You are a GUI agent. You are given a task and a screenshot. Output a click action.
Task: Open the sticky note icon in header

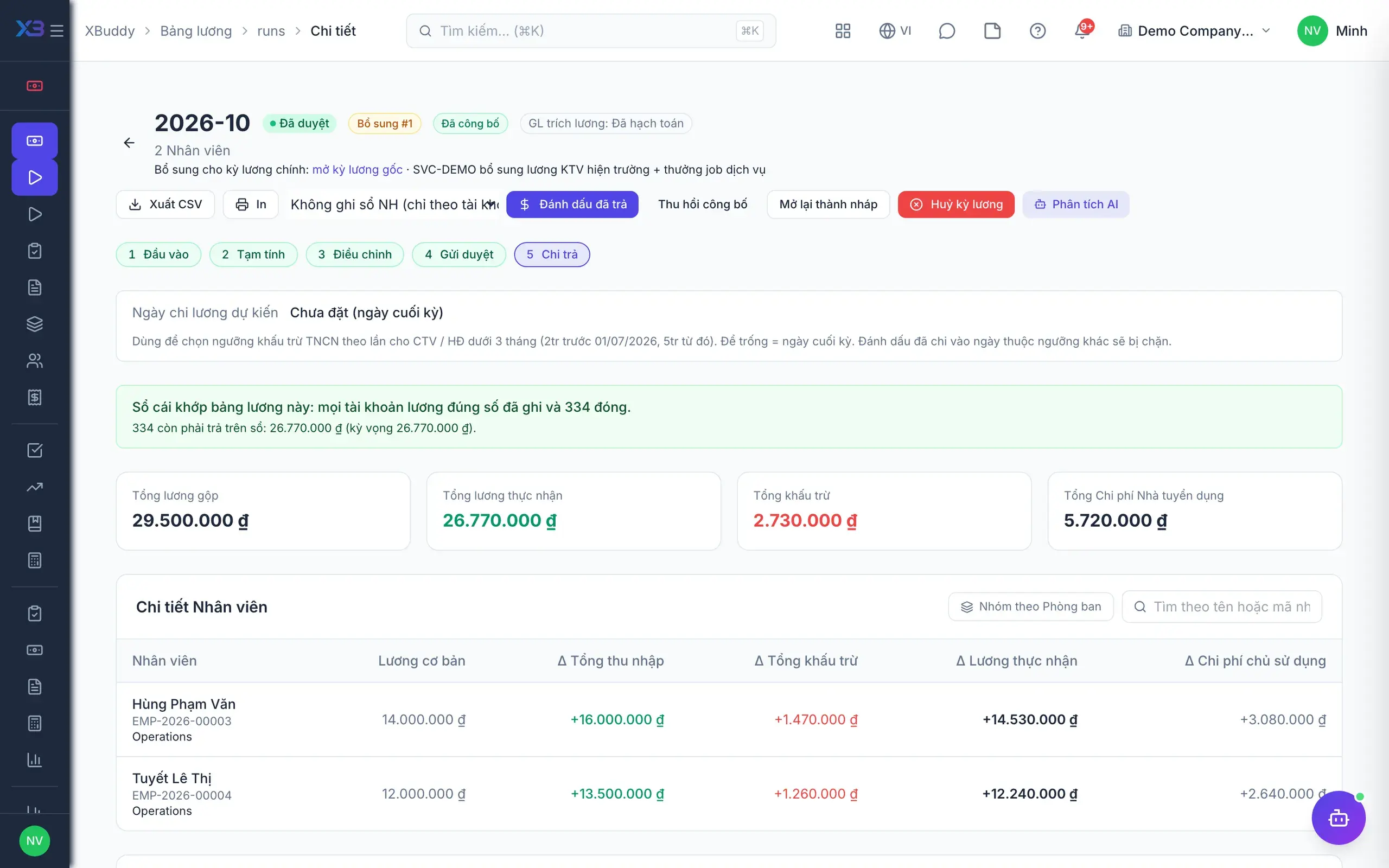[x=992, y=30]
